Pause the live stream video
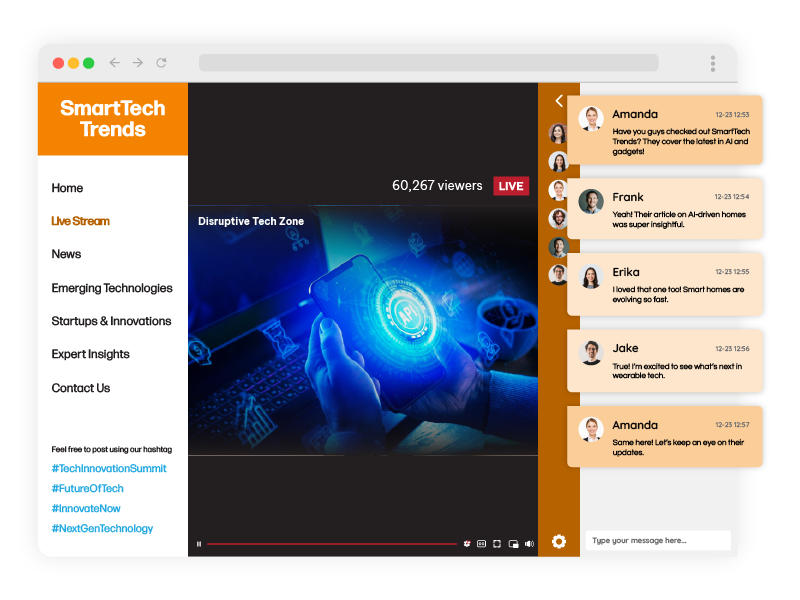This screenshot has height=600, width=800. (x=199, y=544)
